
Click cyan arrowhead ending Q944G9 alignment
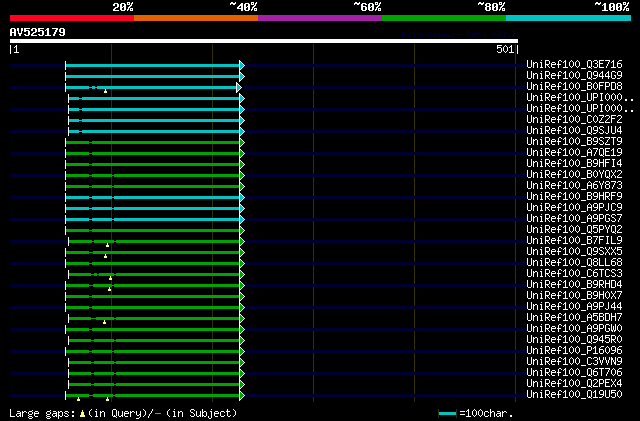click(242, 76)
